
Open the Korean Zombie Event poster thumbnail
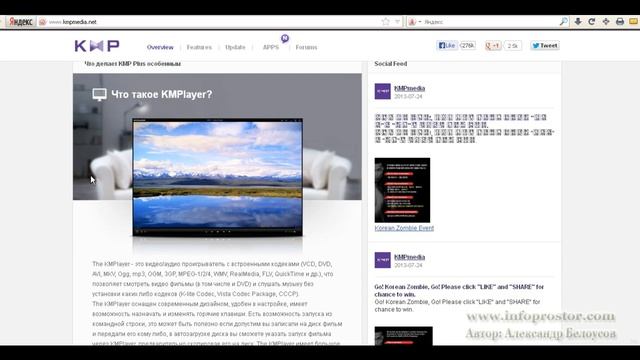(402, 190)
